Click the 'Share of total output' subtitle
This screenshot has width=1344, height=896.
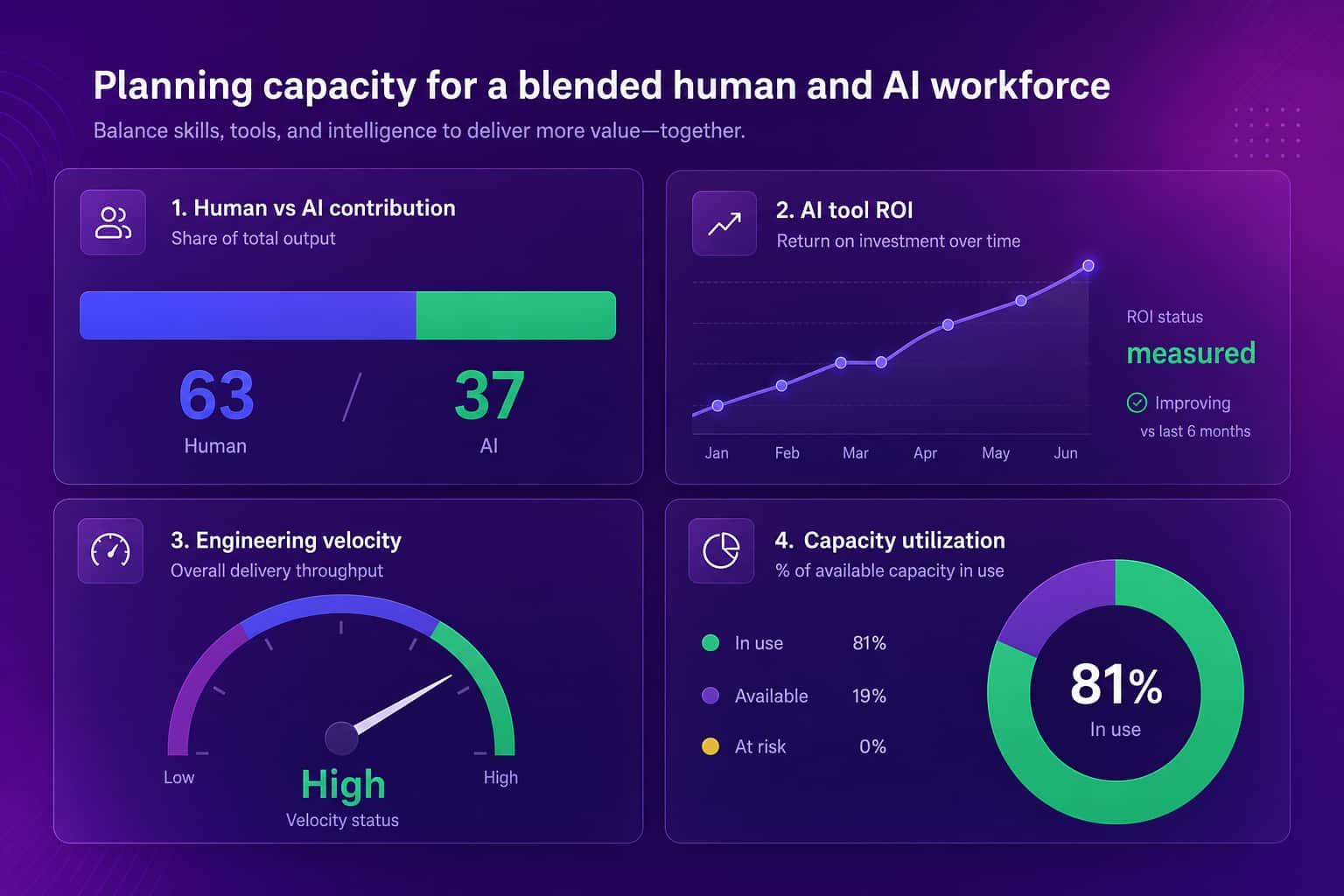[x=253, y=238]
